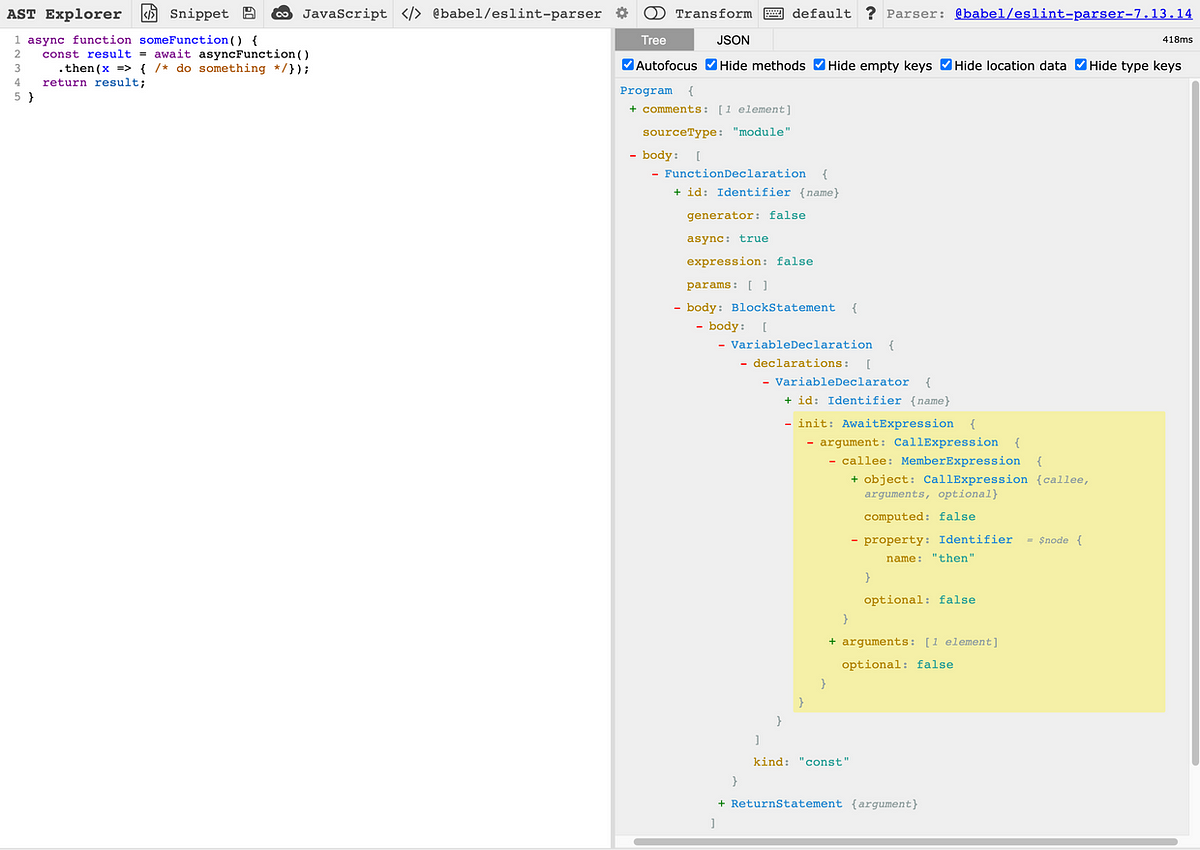Expand the comments node
This screenshot has width=1200, height=850.
point(633,109)
